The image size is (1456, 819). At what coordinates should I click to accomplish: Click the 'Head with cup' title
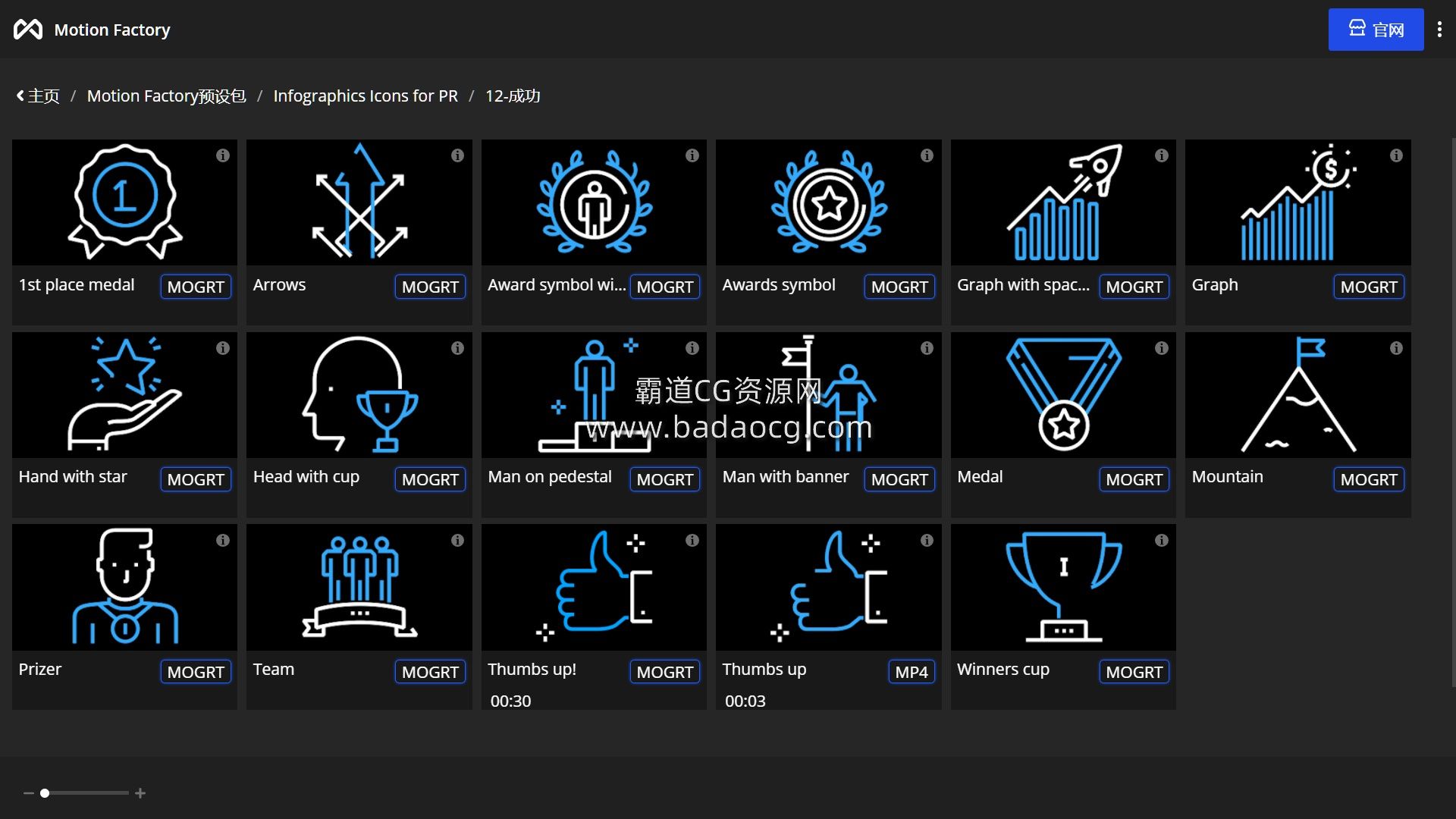pos(306,477)
